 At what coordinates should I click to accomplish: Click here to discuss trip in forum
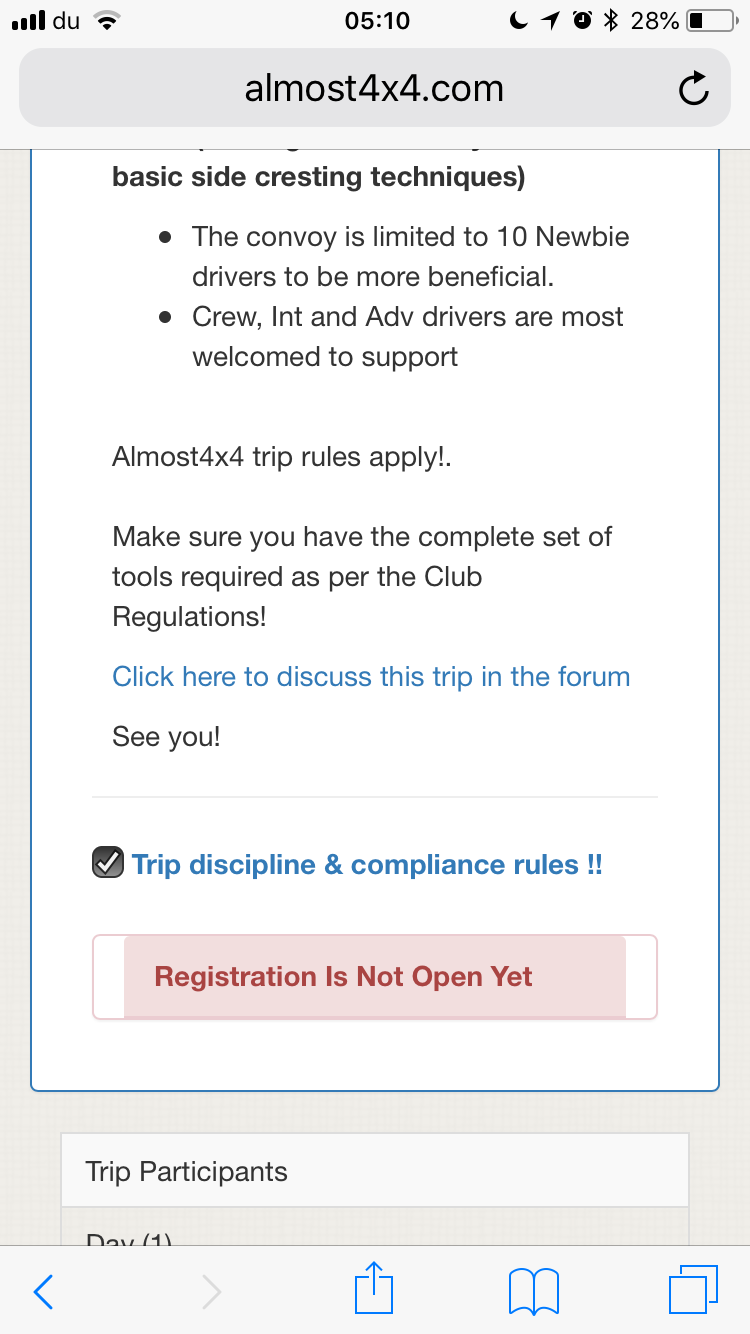tap(371, 677)
